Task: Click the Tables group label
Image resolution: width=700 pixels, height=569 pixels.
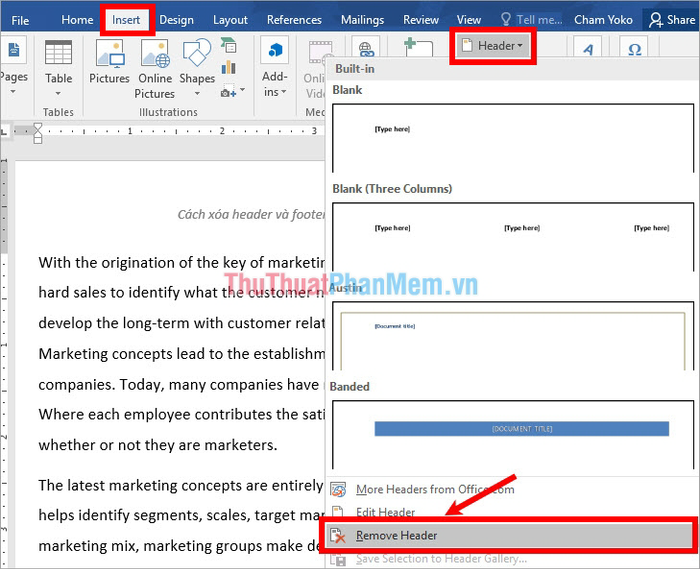Action: click(58, 112)
